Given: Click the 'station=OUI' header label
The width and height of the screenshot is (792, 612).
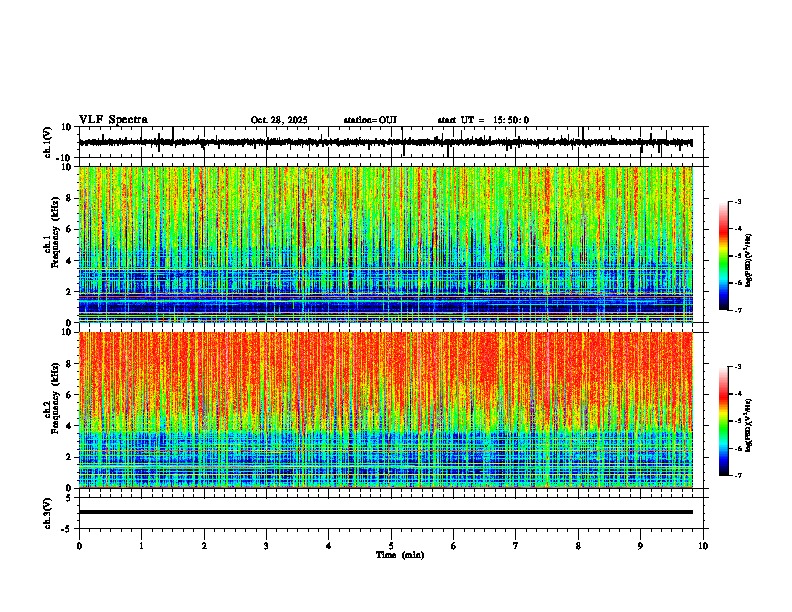Looking at the screenshot, I should [x=370, y=120].
